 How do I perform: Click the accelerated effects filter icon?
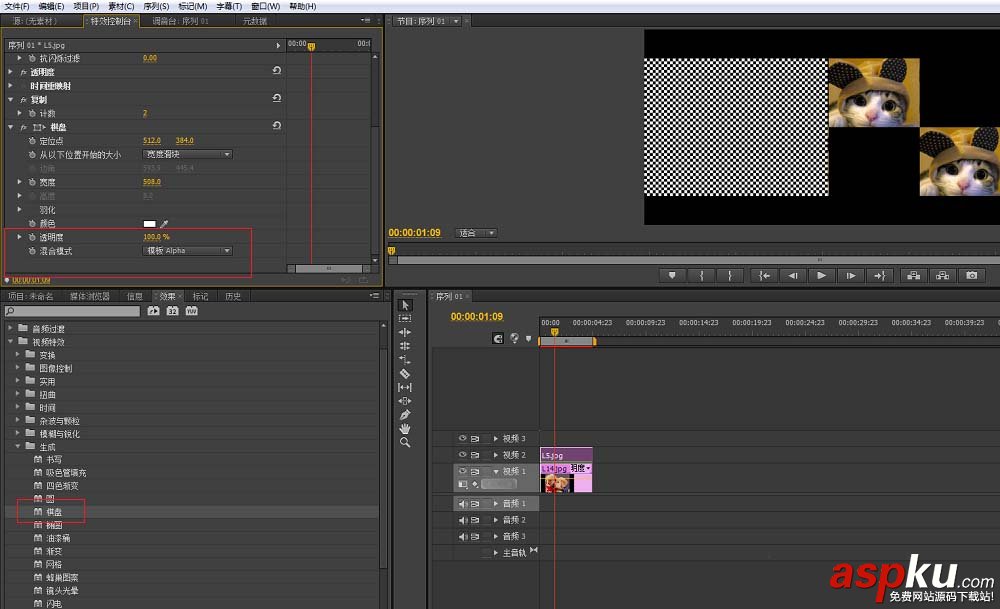pos(154,311)
